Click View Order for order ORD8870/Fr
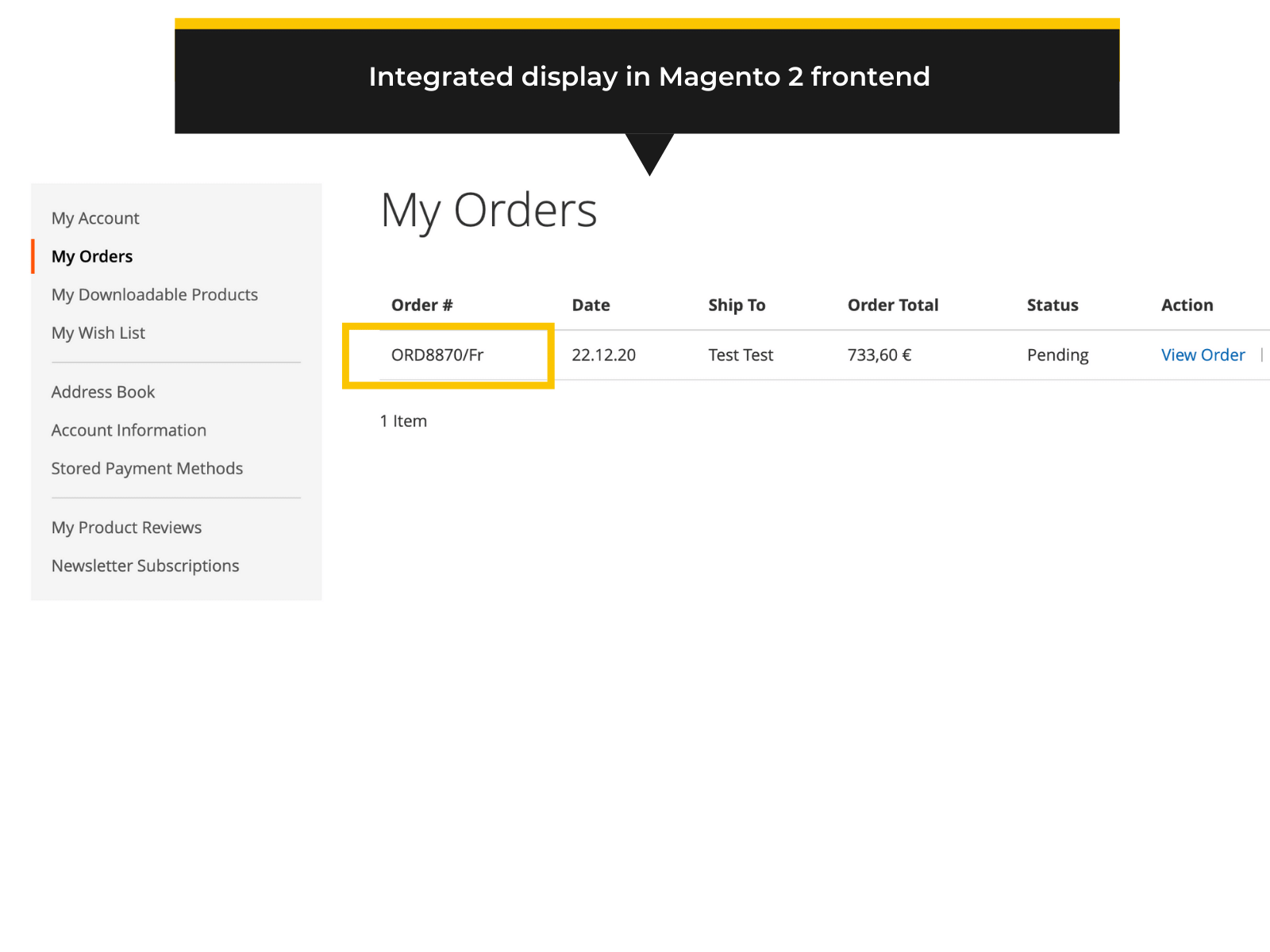Image resolution: width=1270 pixels, height=952 pixels. click(1203, 355)
